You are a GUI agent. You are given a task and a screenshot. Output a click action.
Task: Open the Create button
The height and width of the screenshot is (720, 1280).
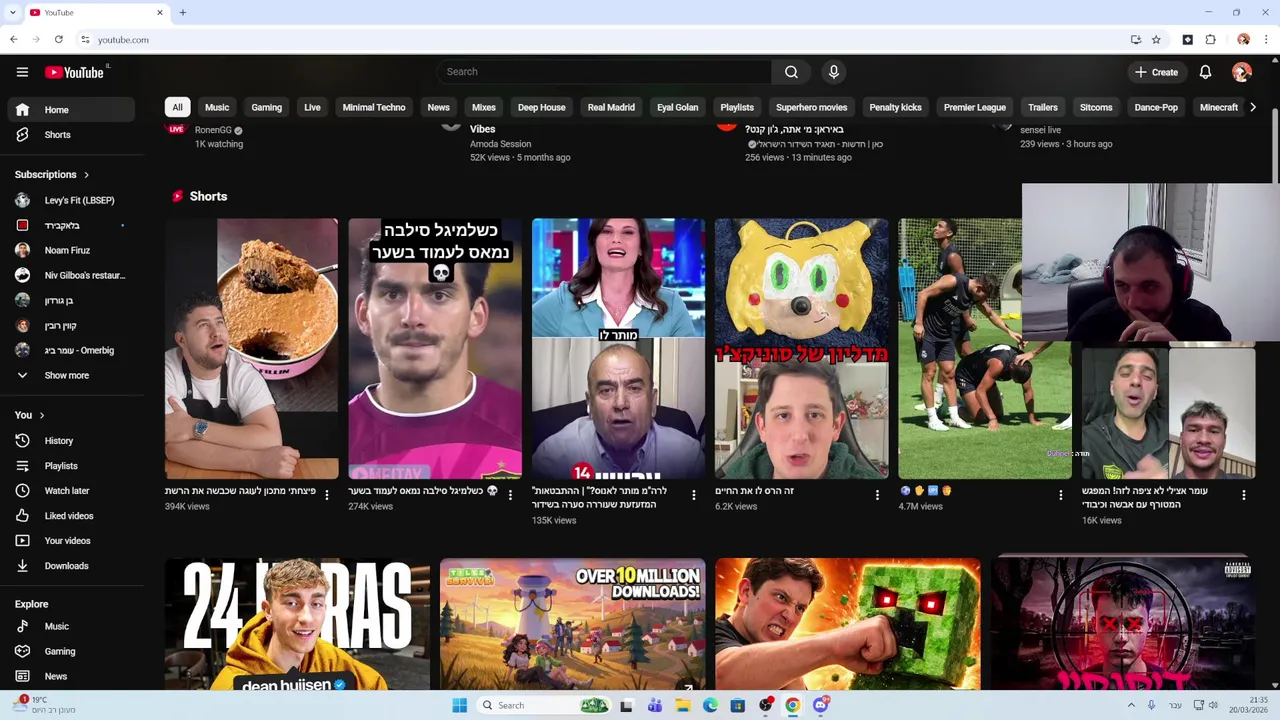click(1156, 72)
